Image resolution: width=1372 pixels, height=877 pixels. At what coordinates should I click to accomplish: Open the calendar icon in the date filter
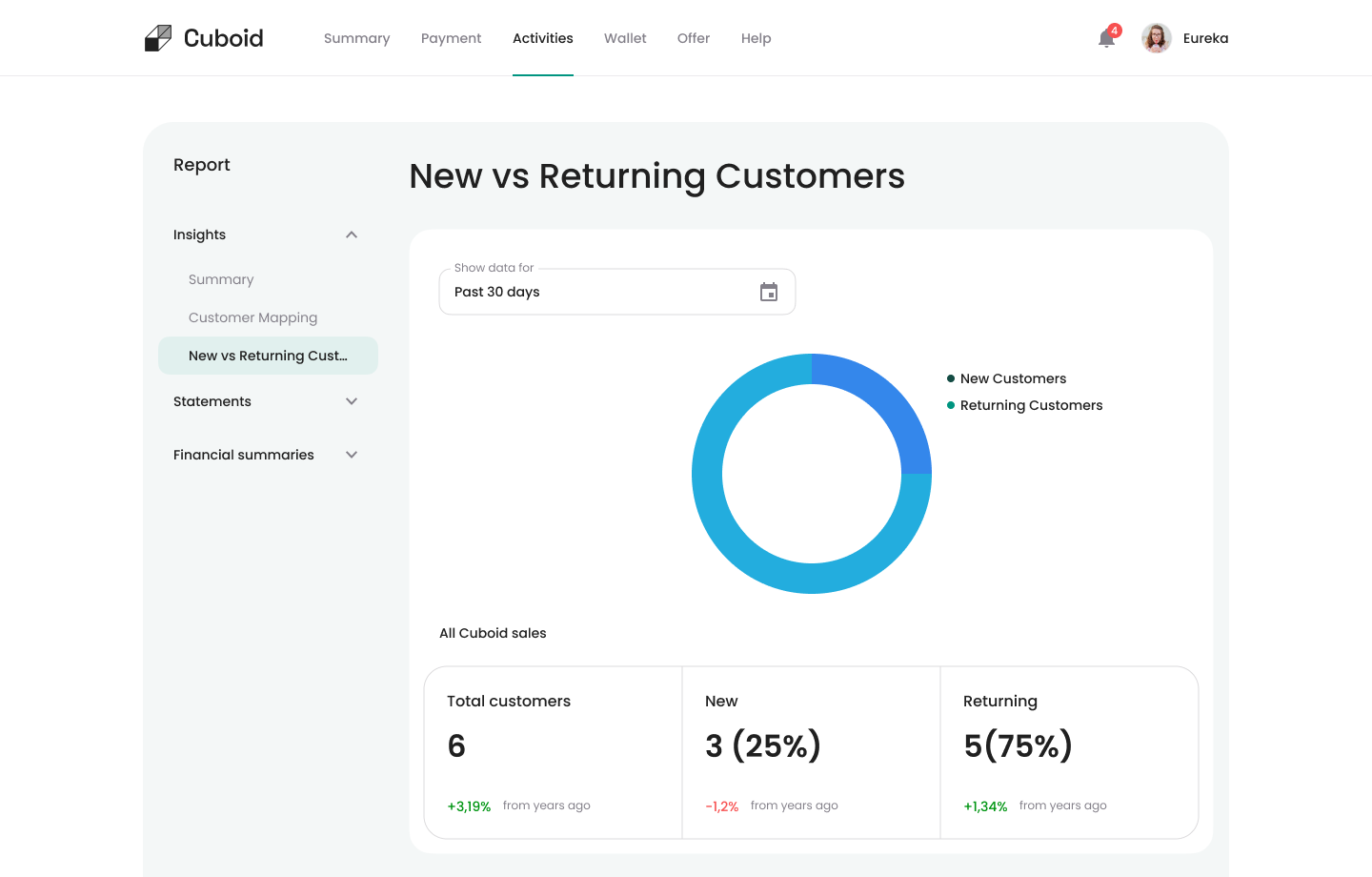click(x=769, y=292)
